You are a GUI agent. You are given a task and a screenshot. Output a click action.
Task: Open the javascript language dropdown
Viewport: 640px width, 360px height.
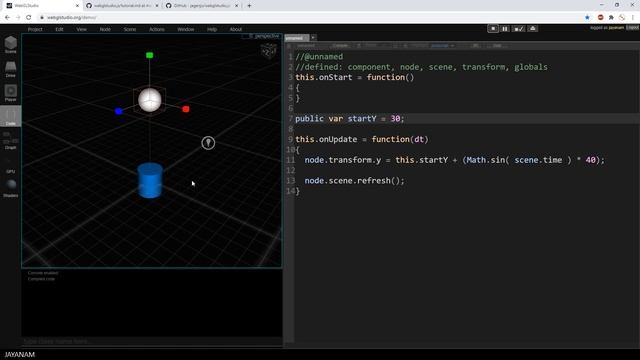pyautogui.click(x=442, y=46)
